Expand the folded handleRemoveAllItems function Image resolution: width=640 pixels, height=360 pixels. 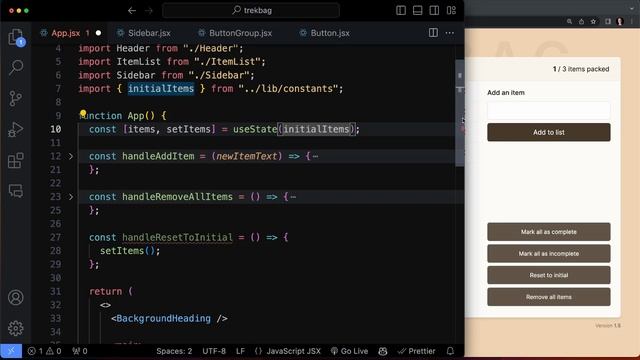(71, 197)
